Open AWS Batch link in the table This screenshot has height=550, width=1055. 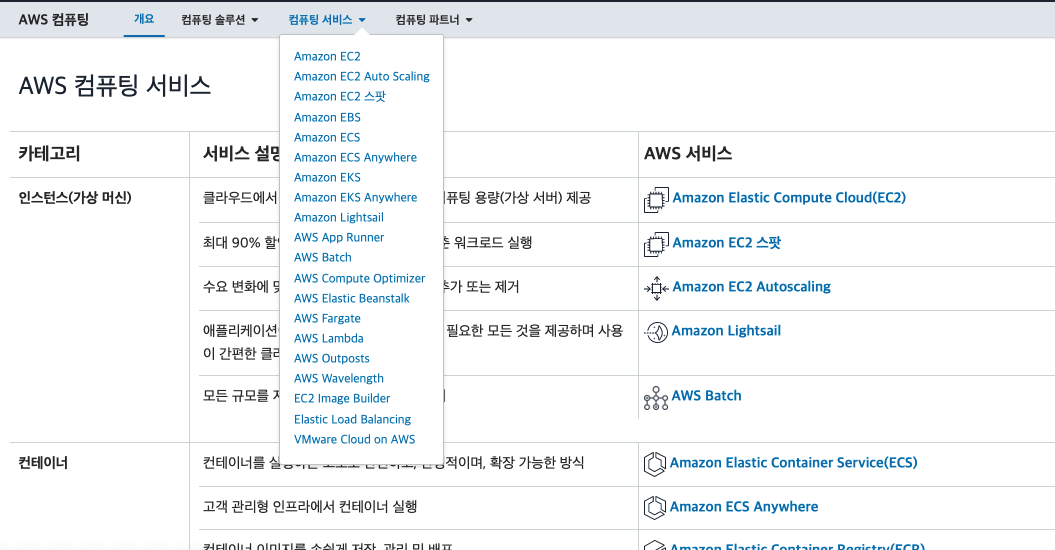click(706, 396)
